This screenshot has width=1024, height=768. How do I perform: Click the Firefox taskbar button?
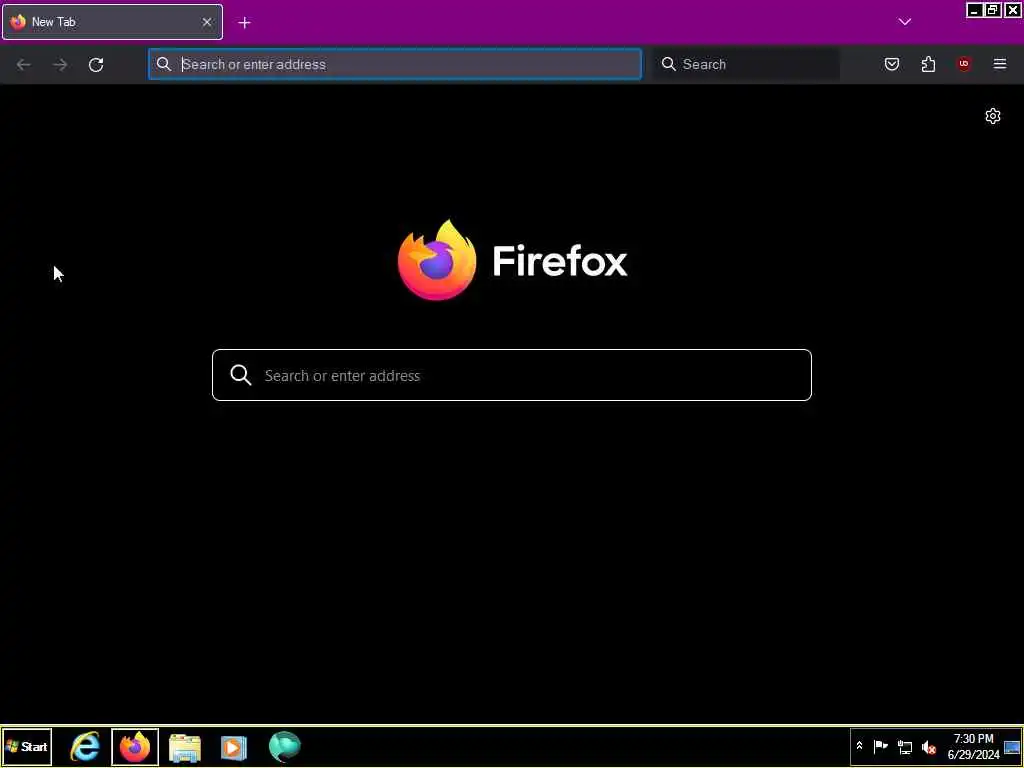click(135, 746)
